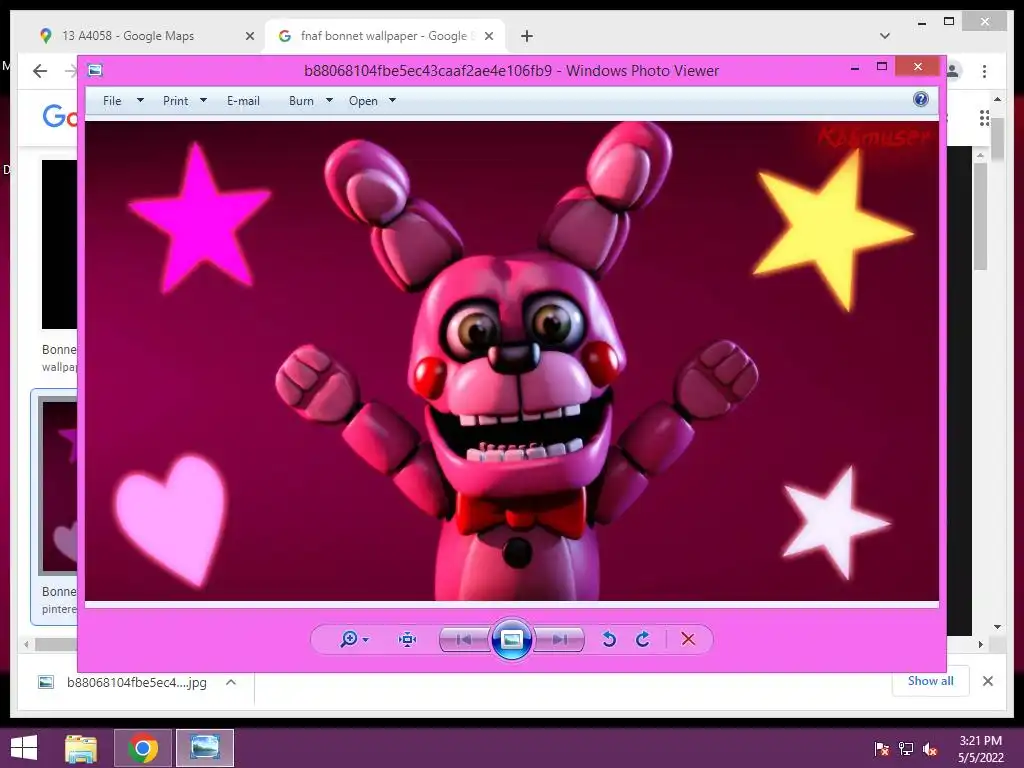Close the Chrome downloads bar

click(987, 681)
